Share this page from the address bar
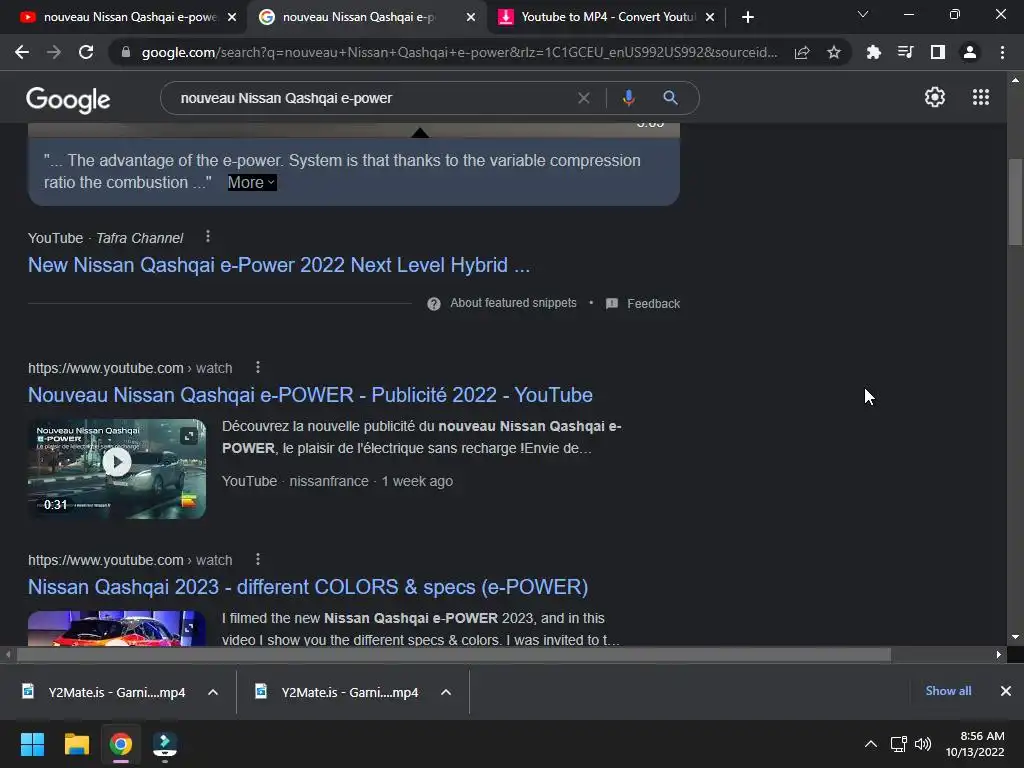This screenshot has height=768, width=1024. point(802,52)
